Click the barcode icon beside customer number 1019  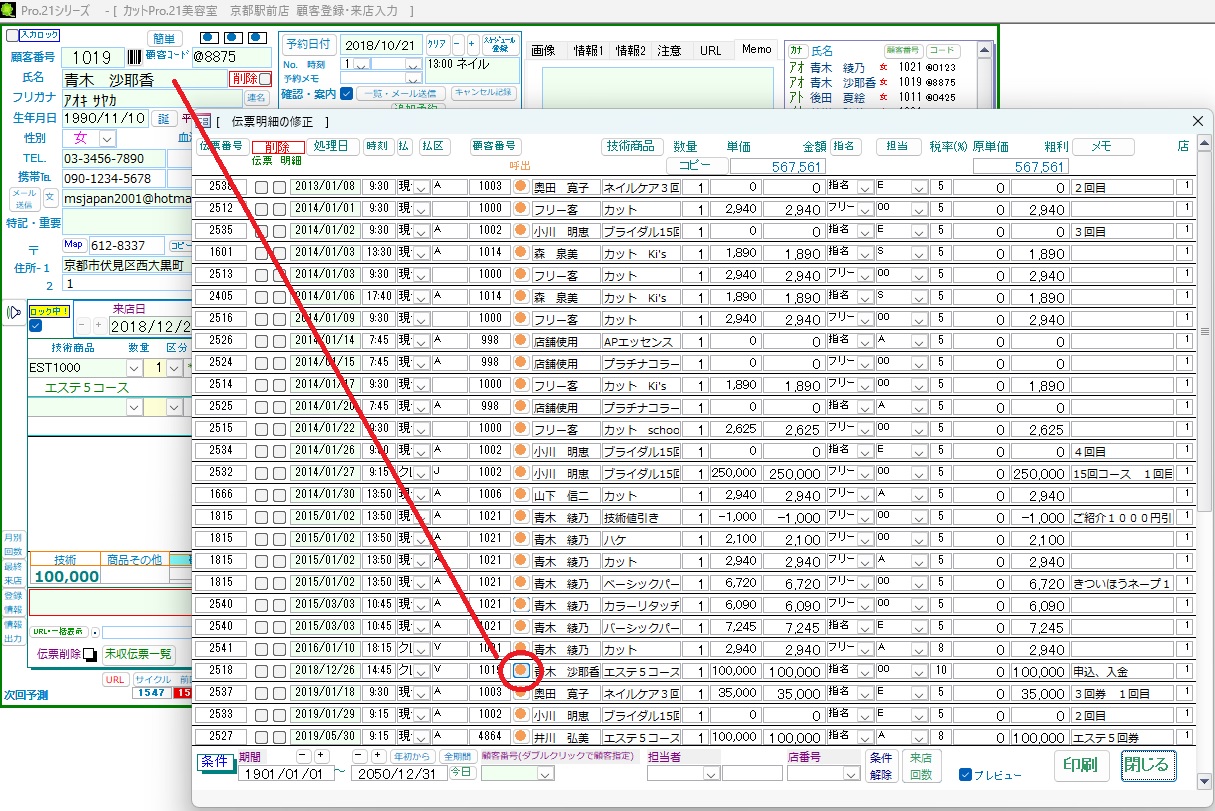[x=134, y=57]
